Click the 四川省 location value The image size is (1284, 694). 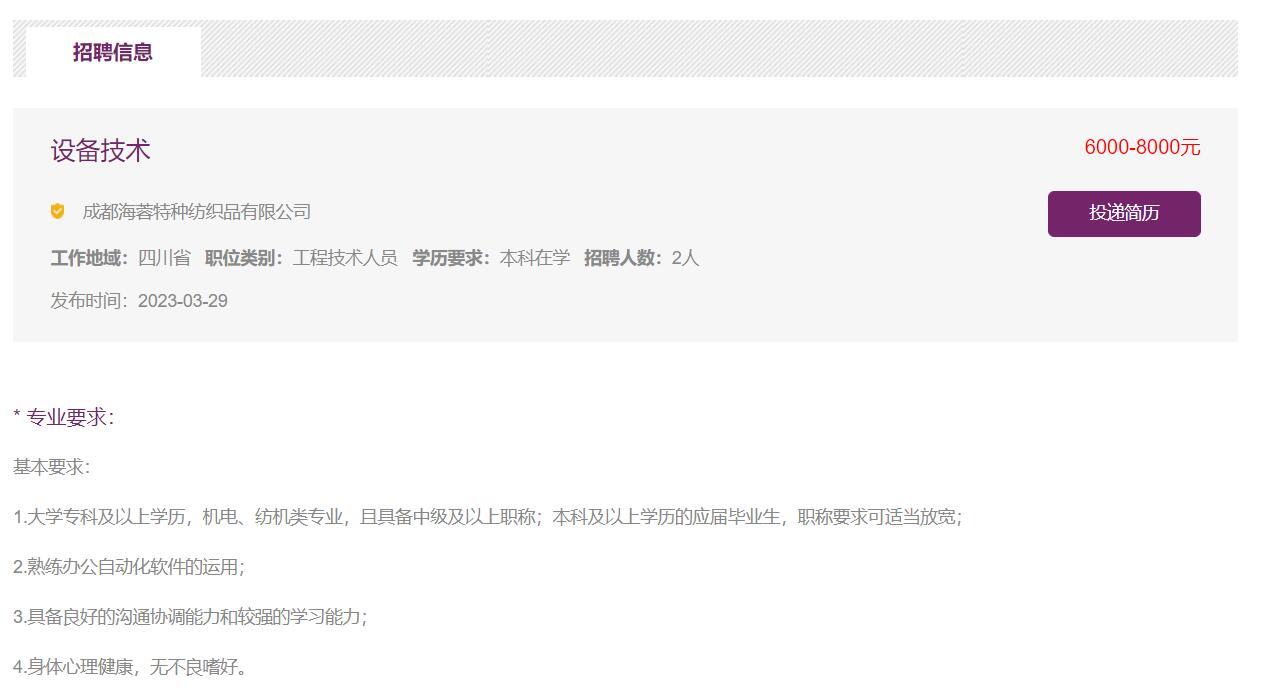tap(164, 258)
